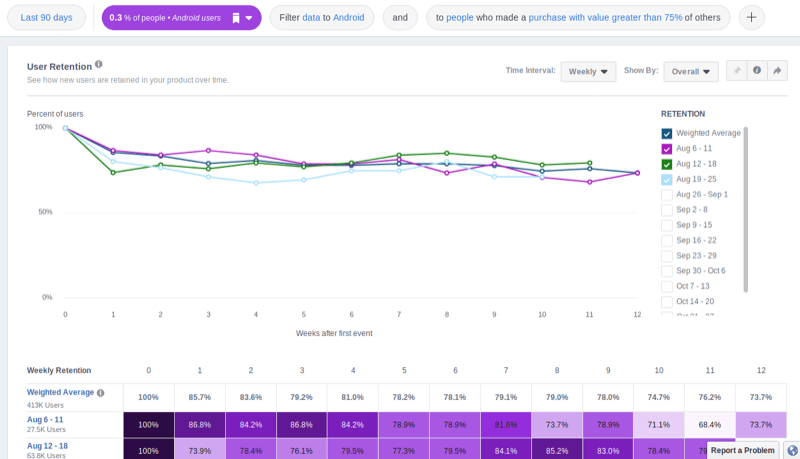
Task: Click the globe icon near Report a Problem
Action: [791, 450]
